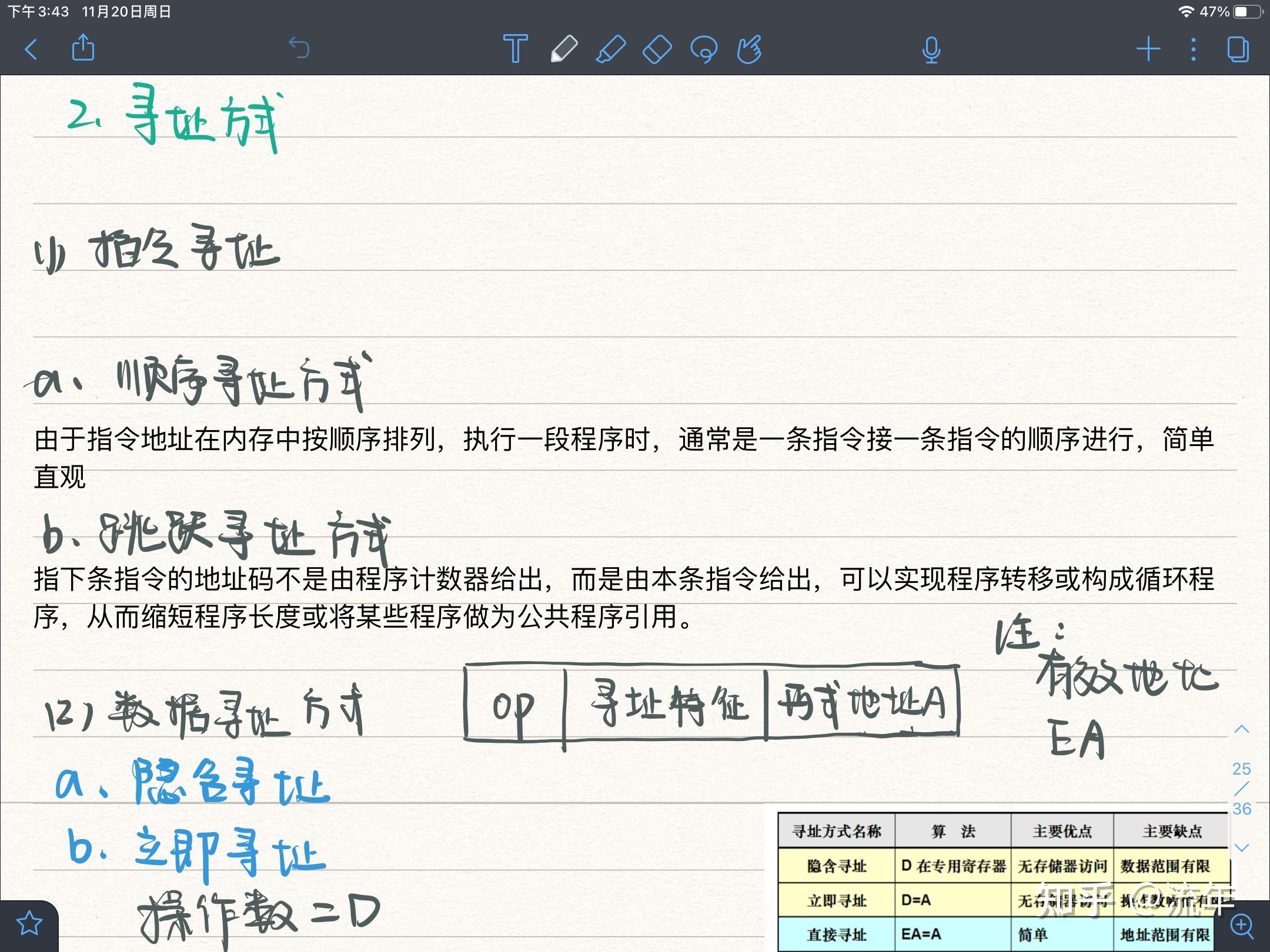Add new content with plus icon

1148,49
